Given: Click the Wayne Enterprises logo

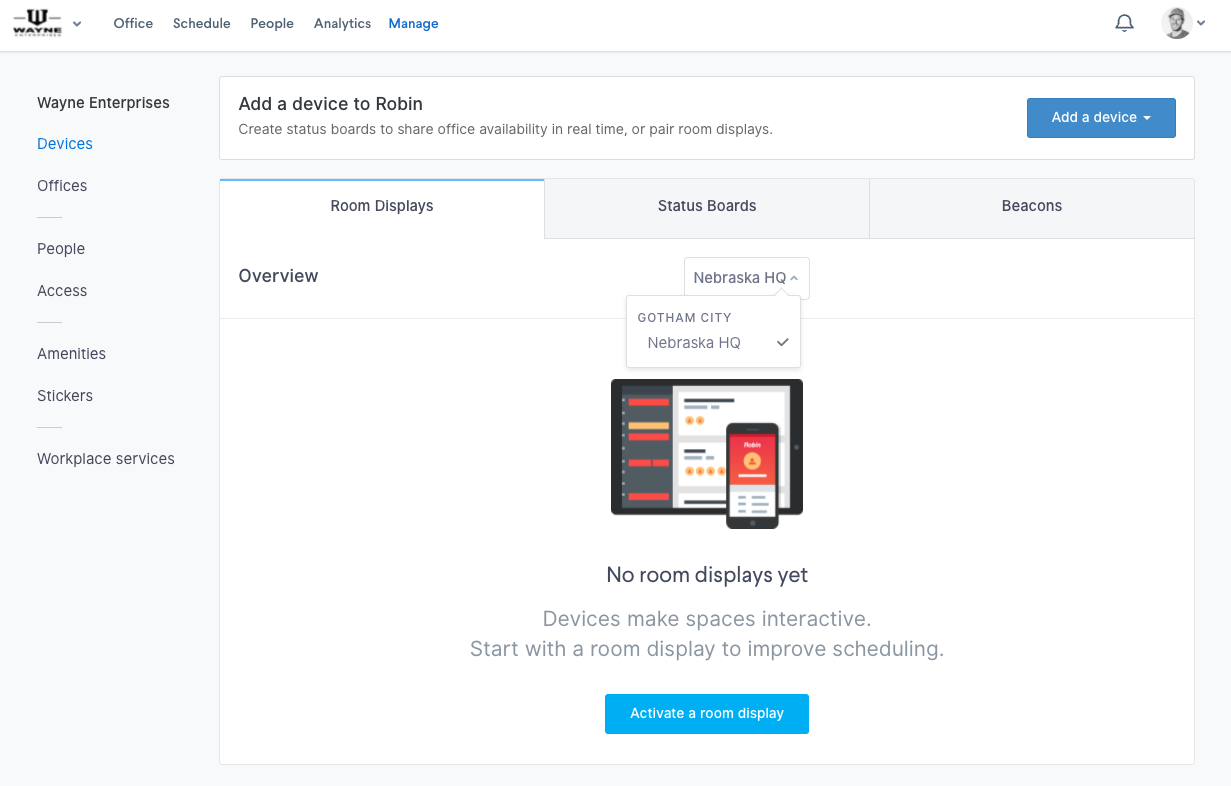Looking at the screenshot, I should (x=36, y=22).
